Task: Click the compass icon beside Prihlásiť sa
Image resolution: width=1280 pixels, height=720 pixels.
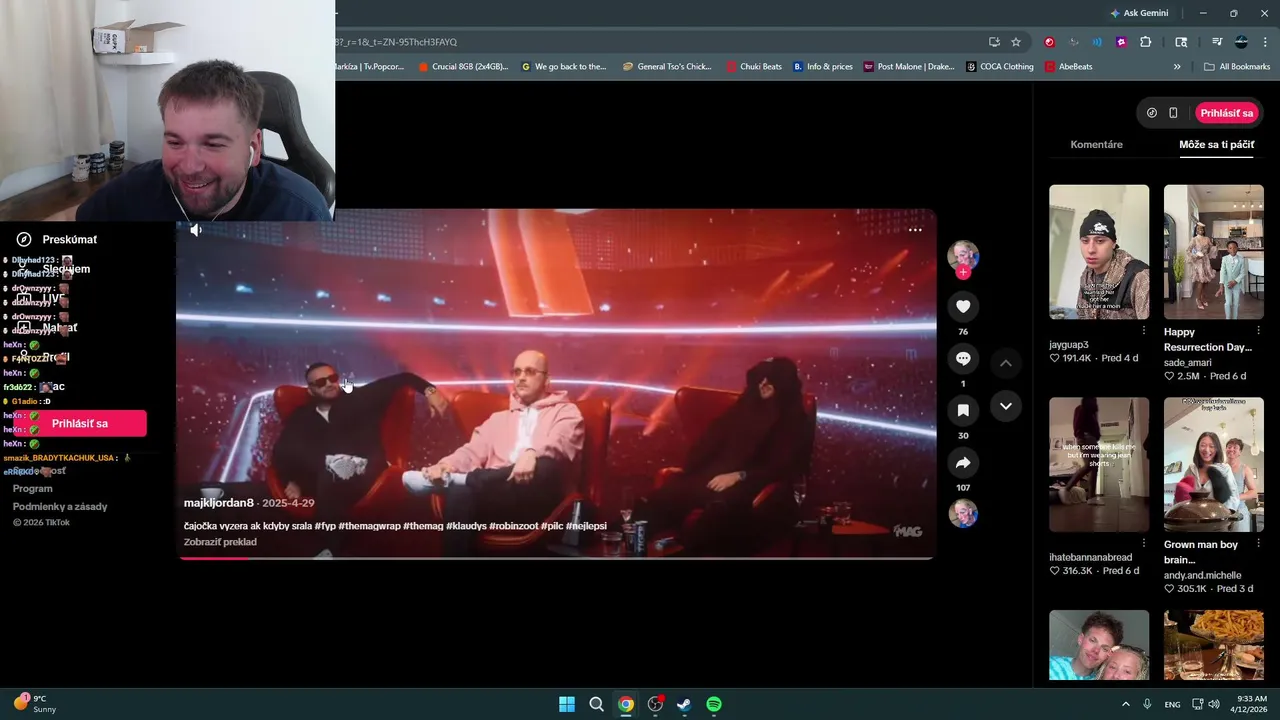Action: (1152, 113)
